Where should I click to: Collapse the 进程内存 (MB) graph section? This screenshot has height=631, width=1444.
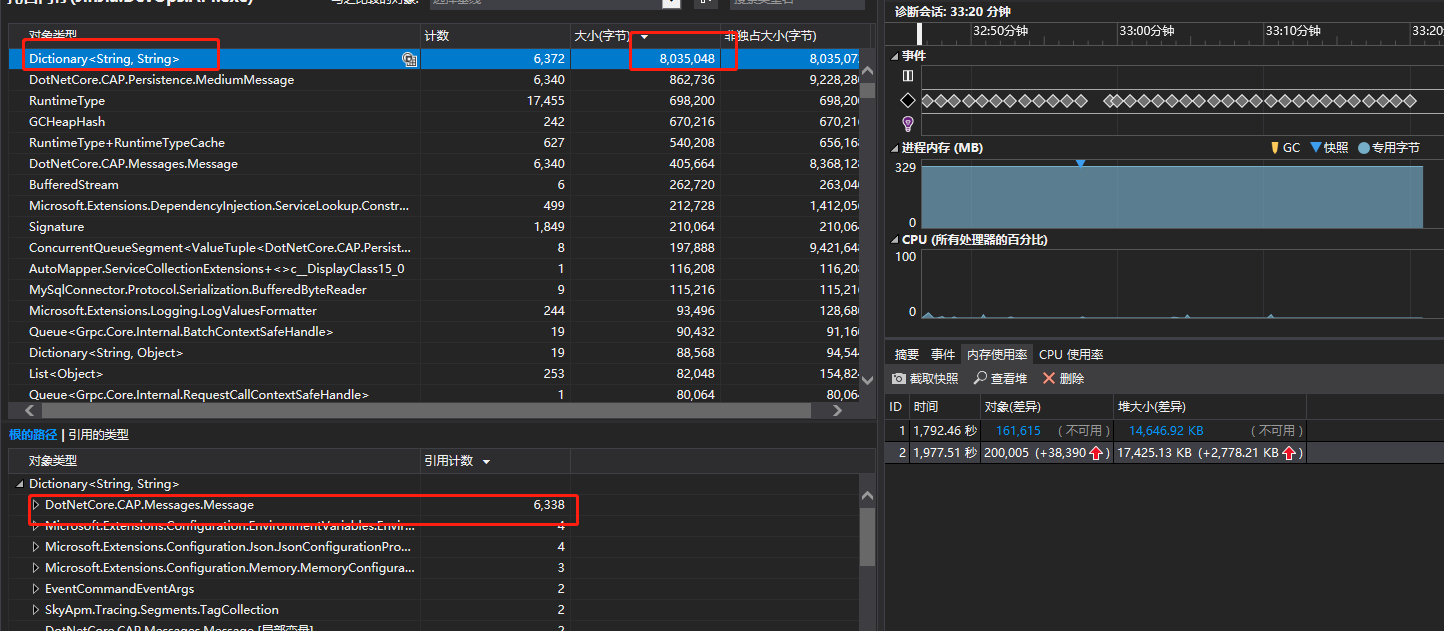coord(895,148)
